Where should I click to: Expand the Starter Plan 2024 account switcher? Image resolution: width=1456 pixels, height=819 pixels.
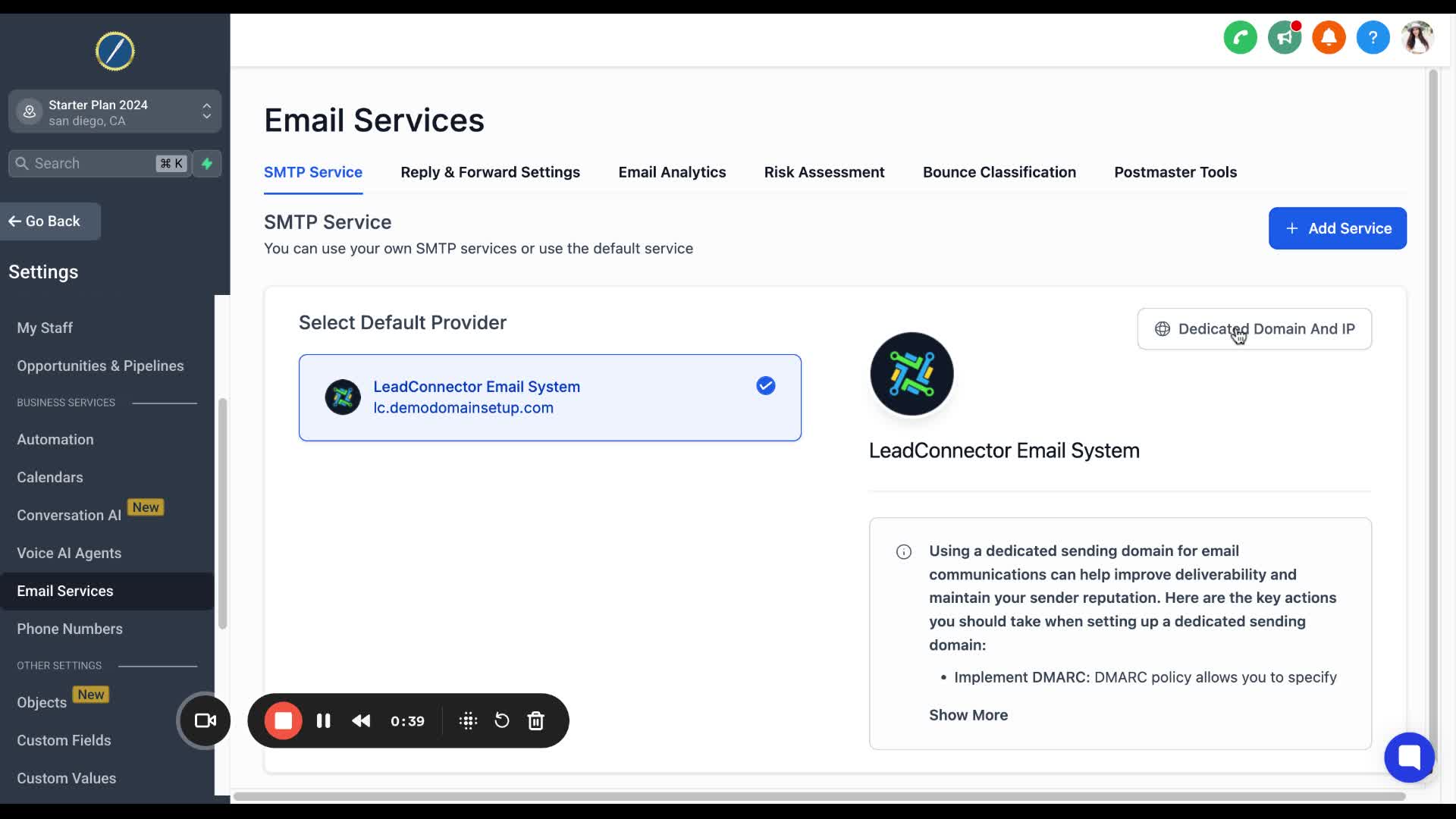(x=115, y=111)
